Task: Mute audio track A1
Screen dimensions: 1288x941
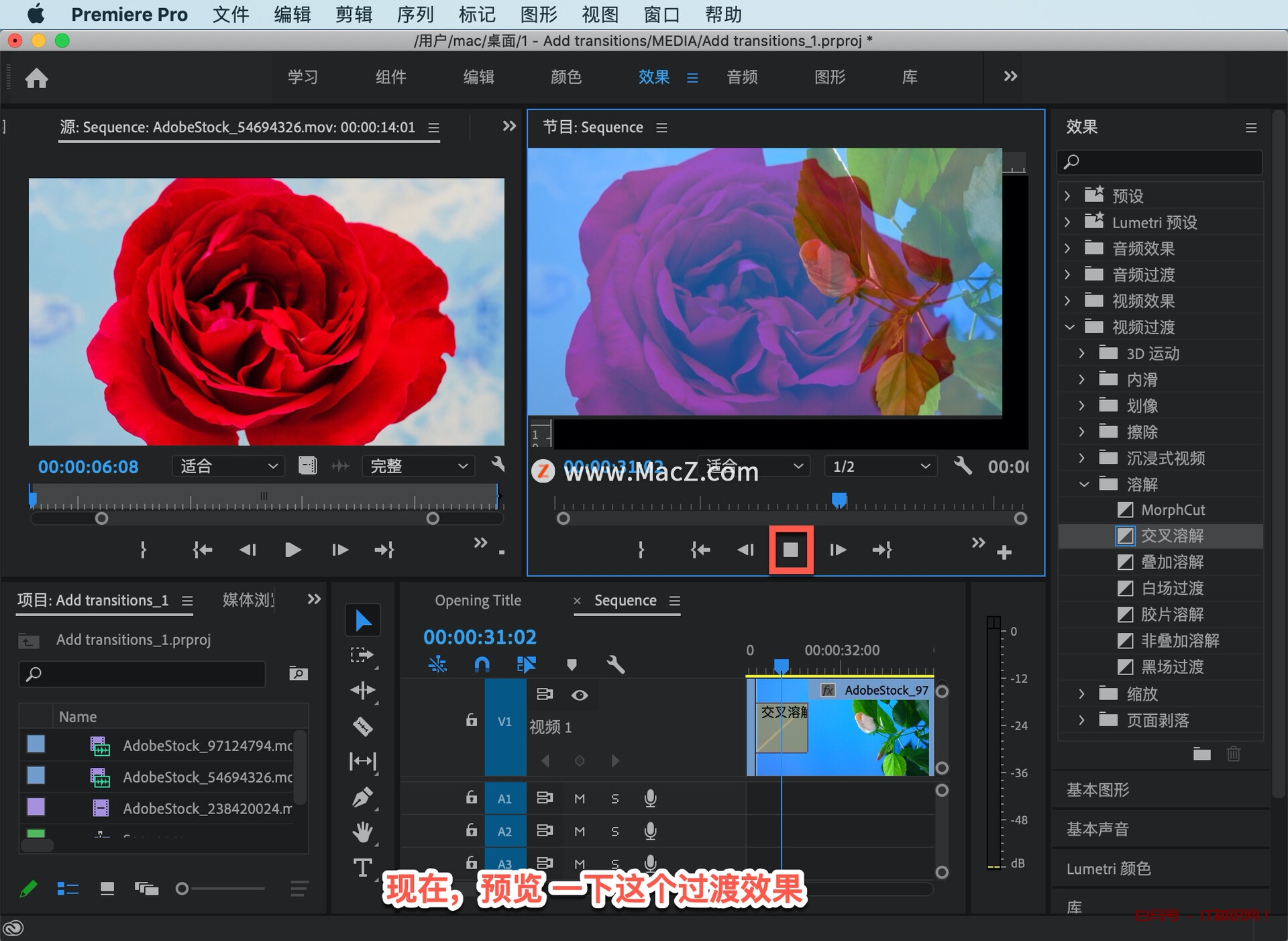Action: [x=580, y=798]
